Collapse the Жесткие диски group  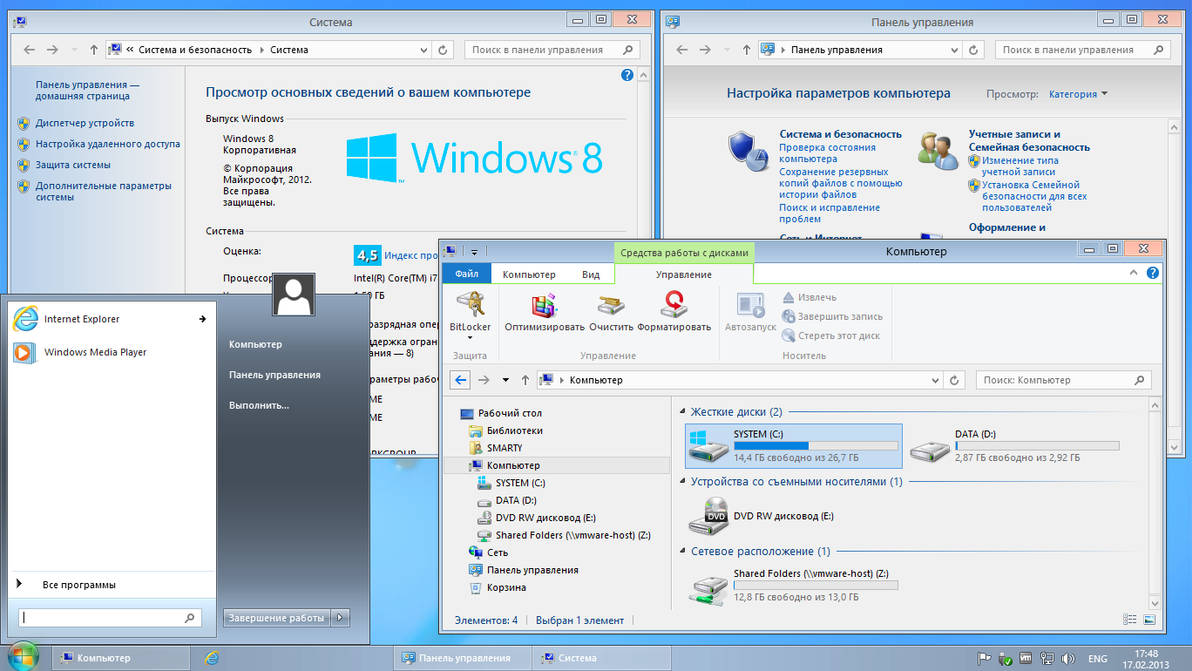tap(683, 412)
